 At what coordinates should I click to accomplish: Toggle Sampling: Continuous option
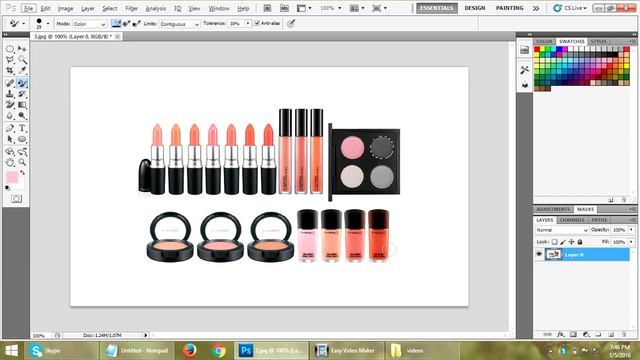[x=116, y=24]
